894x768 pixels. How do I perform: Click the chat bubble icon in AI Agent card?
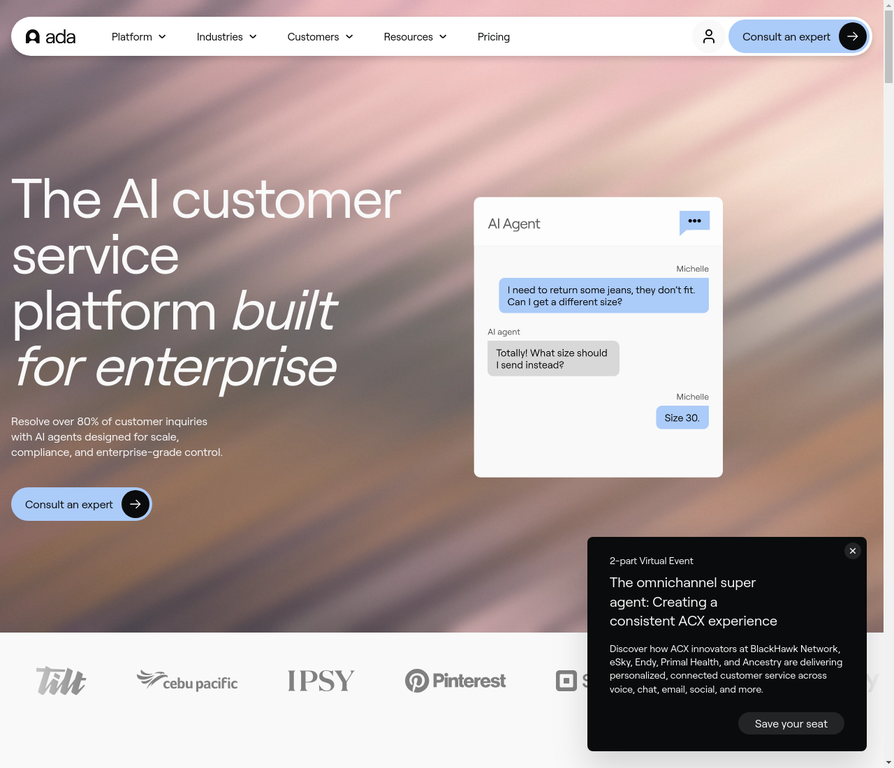click(x=694, y=222)
